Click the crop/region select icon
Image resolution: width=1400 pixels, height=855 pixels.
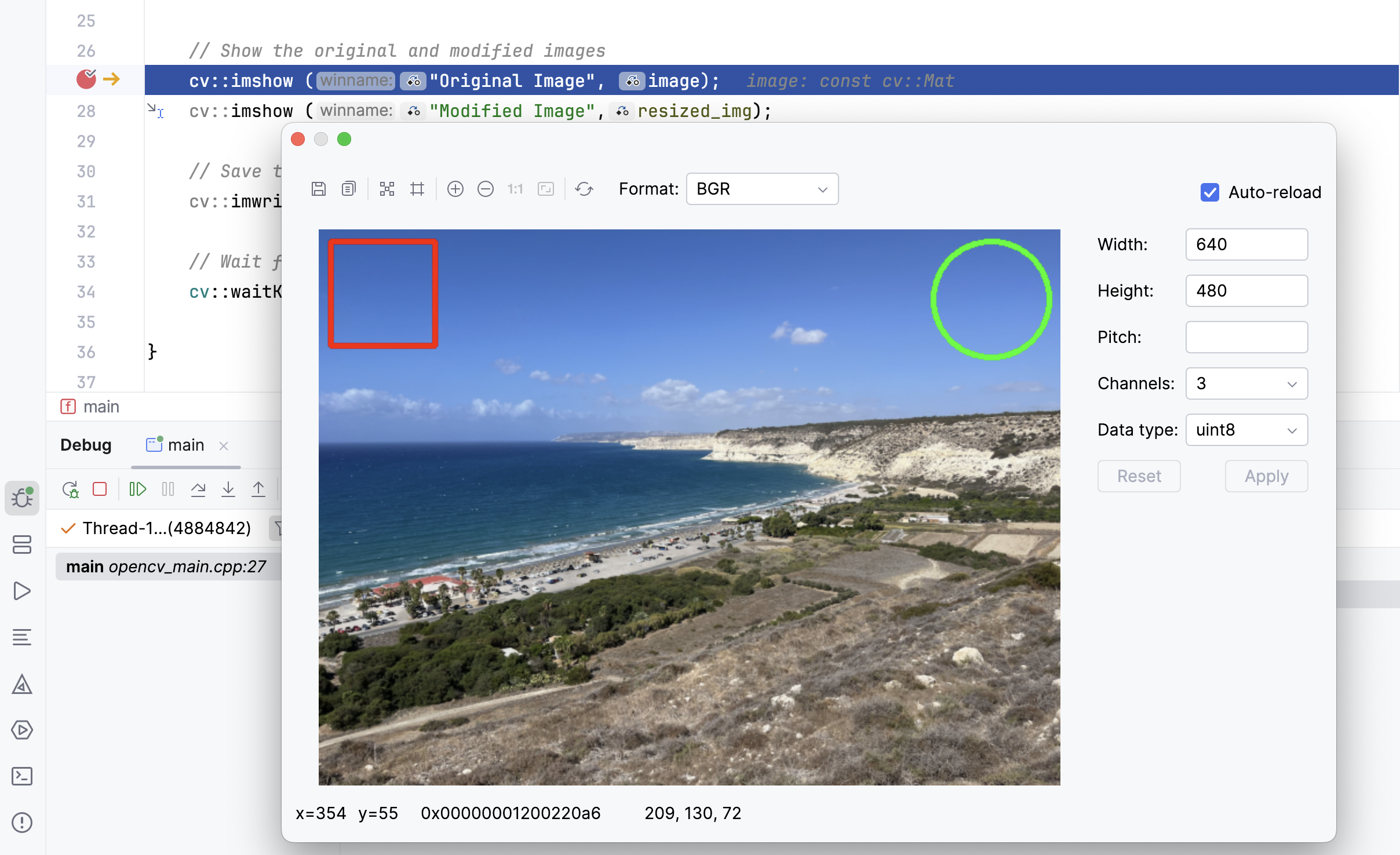pyautogui.click(x=417, y=190)
